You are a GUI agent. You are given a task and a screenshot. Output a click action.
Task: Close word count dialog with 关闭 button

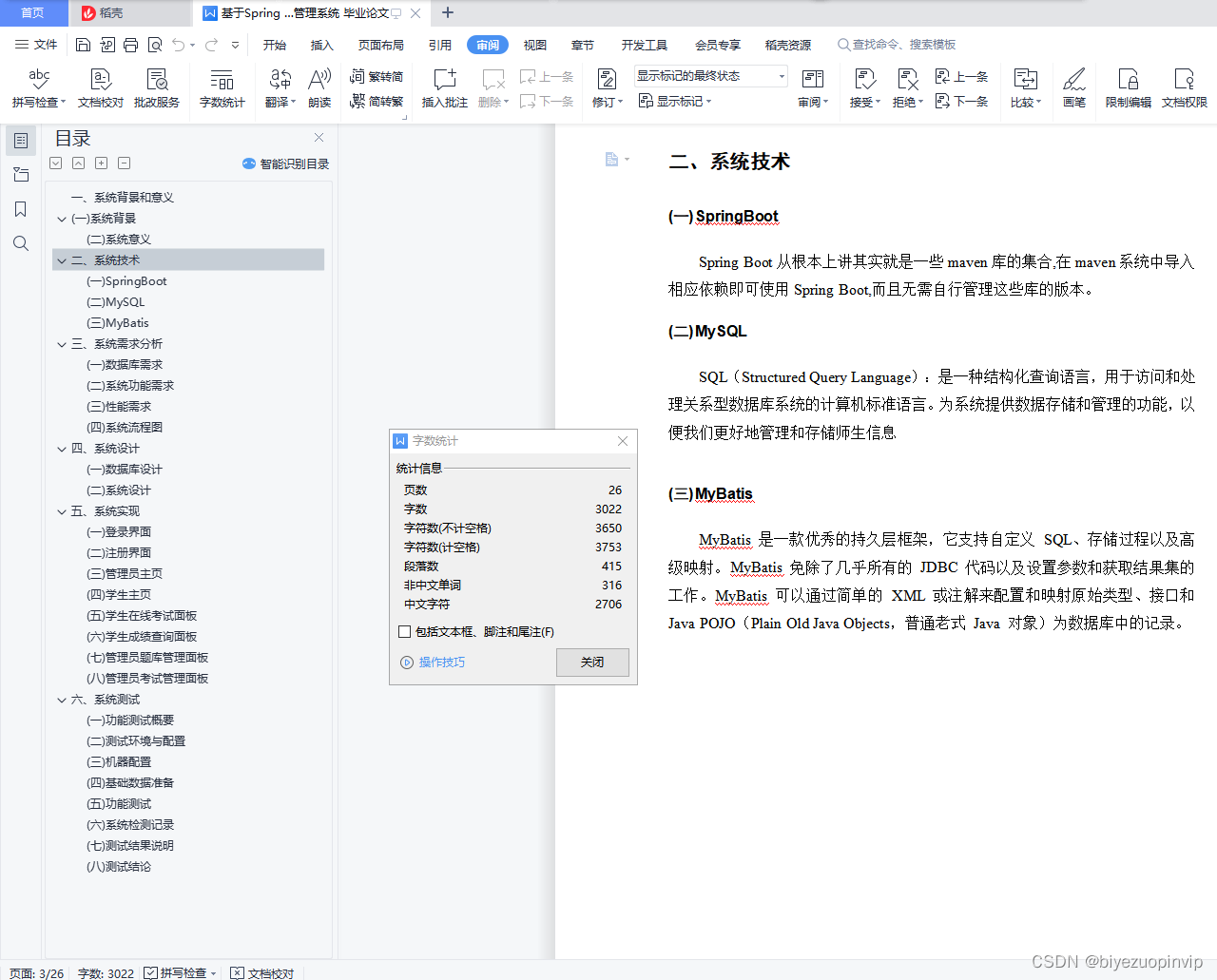(x=592, y=663)
